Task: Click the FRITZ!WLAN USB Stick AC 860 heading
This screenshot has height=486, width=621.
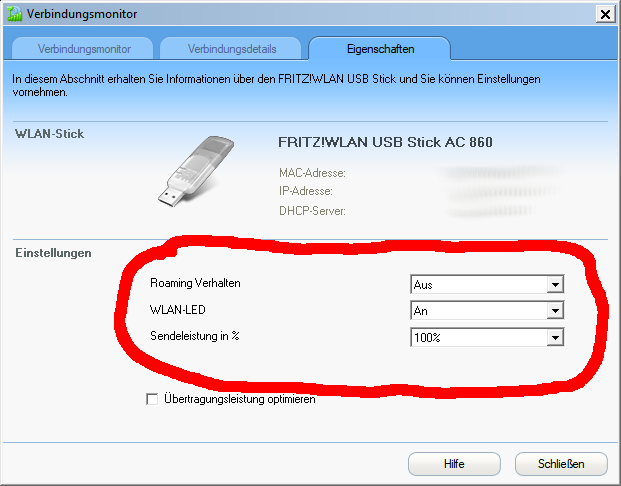Action: click(385, 142)
